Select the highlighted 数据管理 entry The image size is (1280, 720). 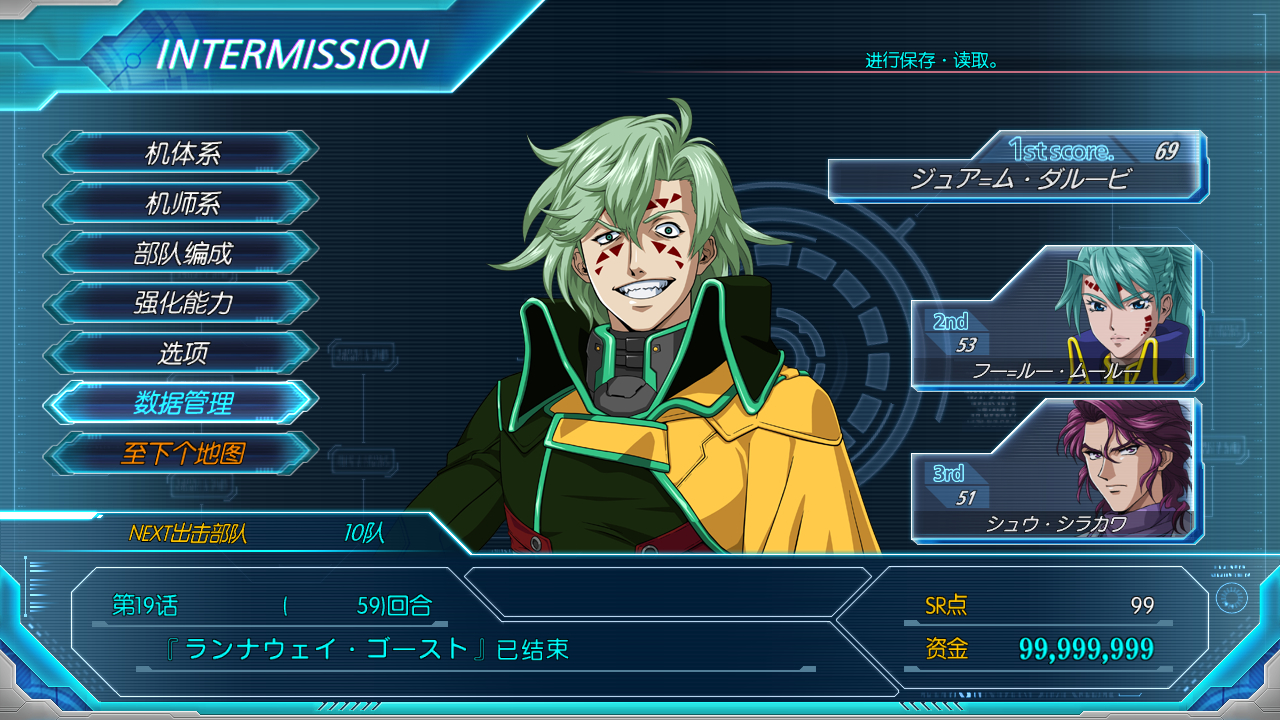(181, 403)
